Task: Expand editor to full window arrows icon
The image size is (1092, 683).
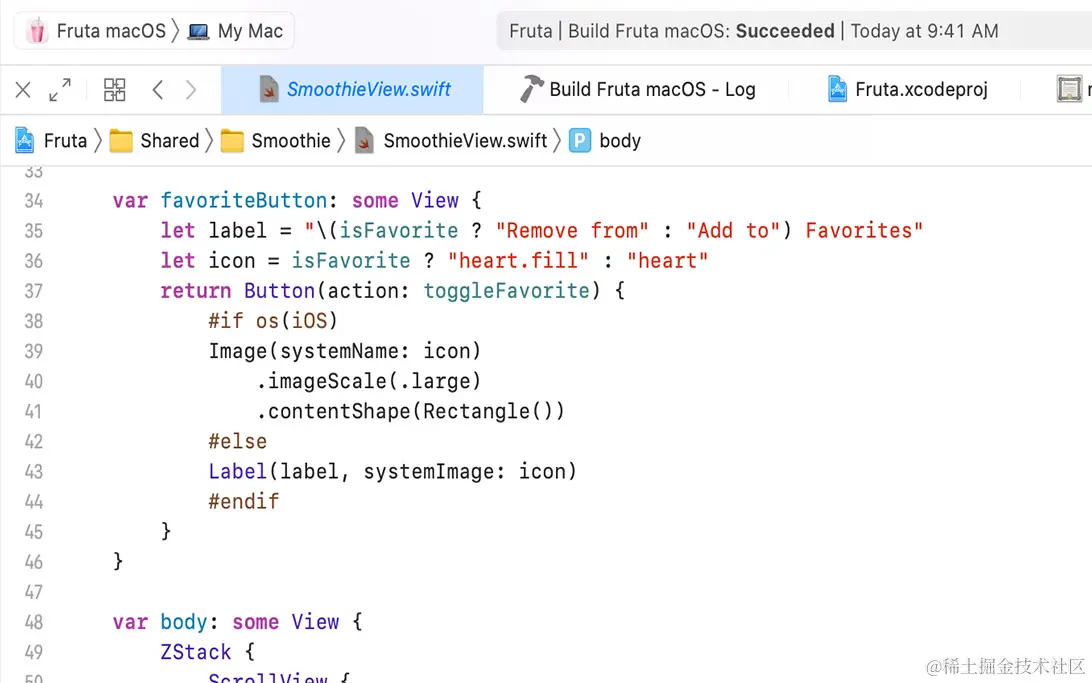Action: [60, 90]
